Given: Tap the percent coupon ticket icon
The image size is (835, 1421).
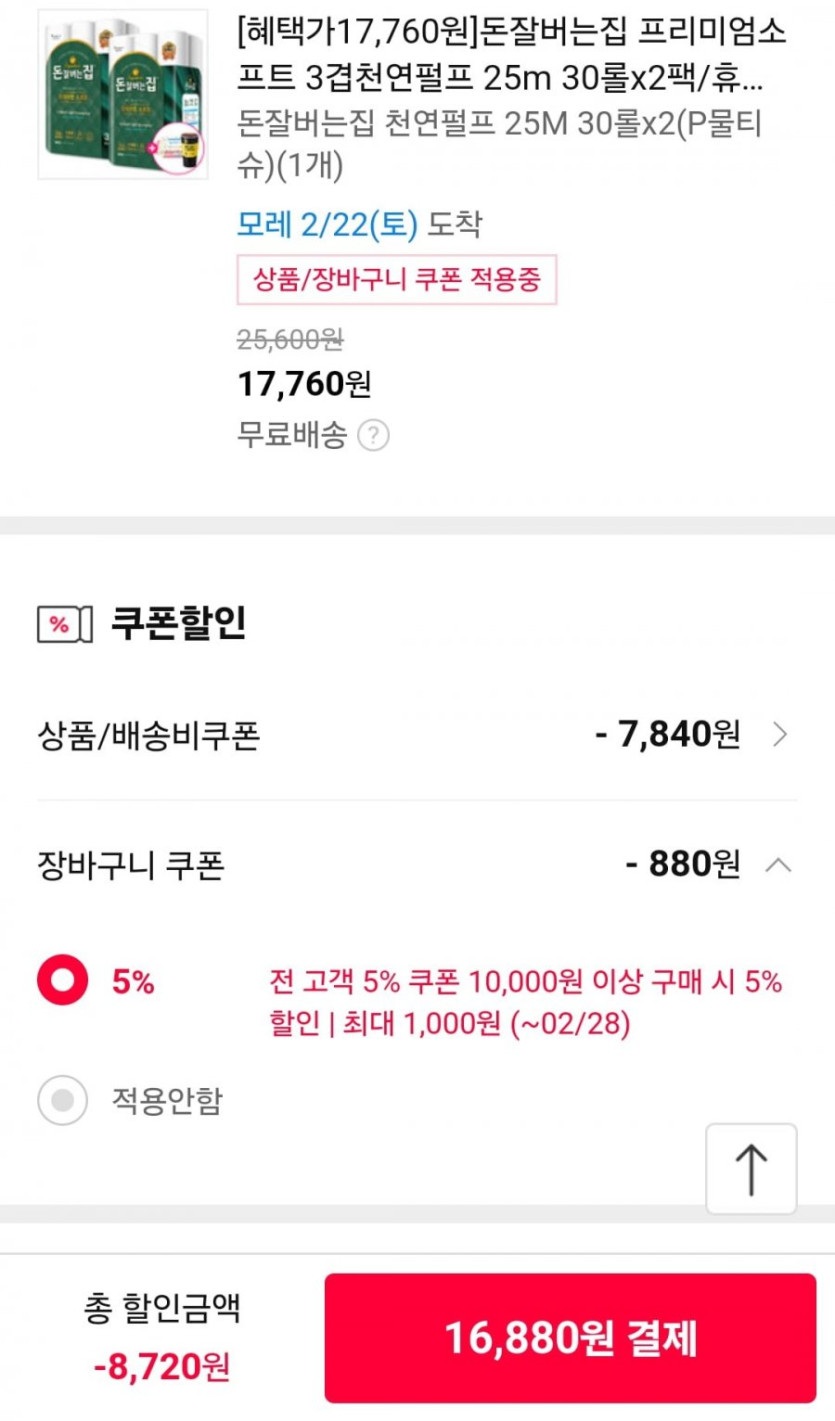Looking at the screenshot, I should click(x=64, y=624).
